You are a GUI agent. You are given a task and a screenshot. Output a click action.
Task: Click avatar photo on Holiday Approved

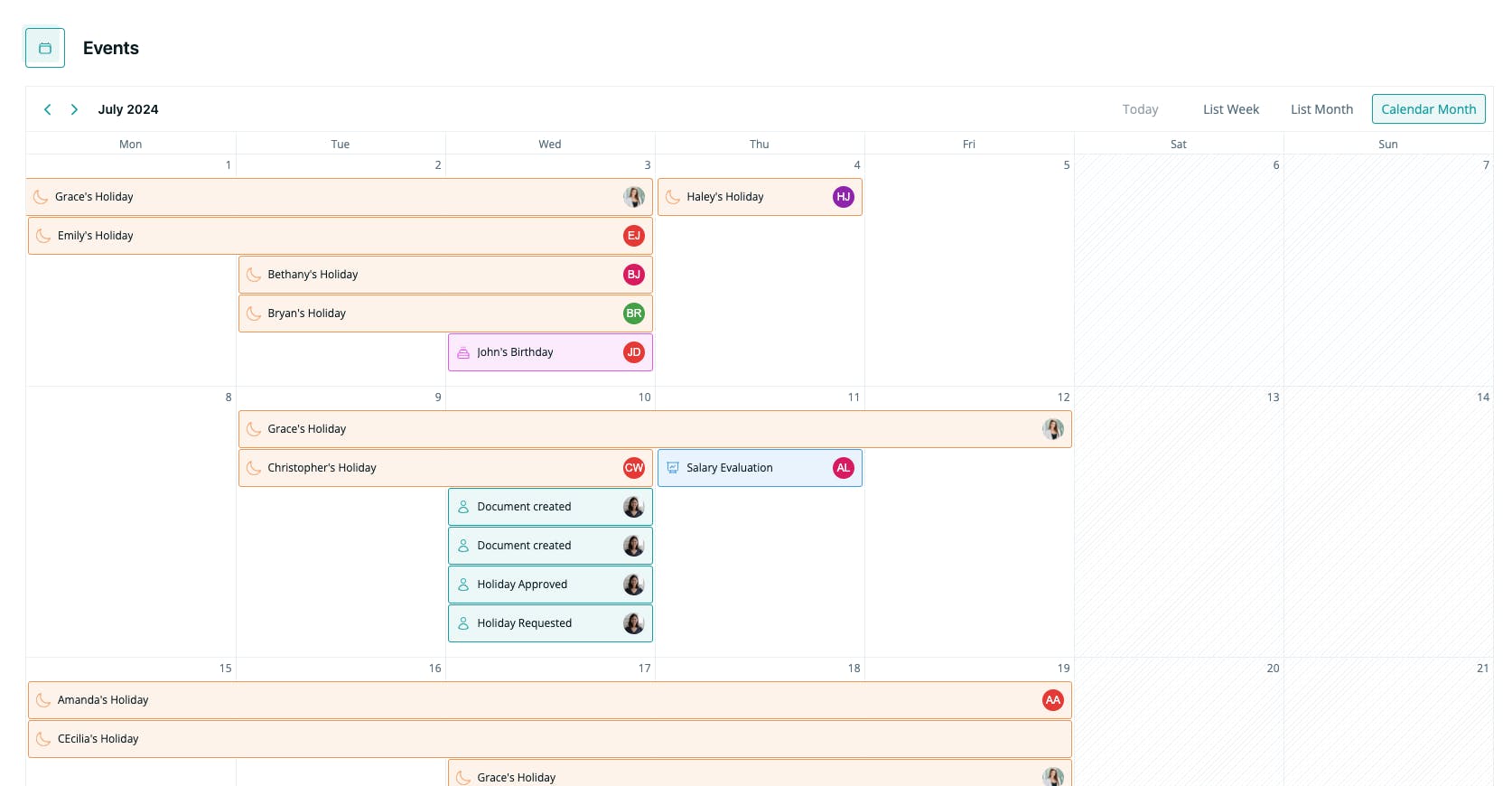pyautogui.click(x=634, y=585)
